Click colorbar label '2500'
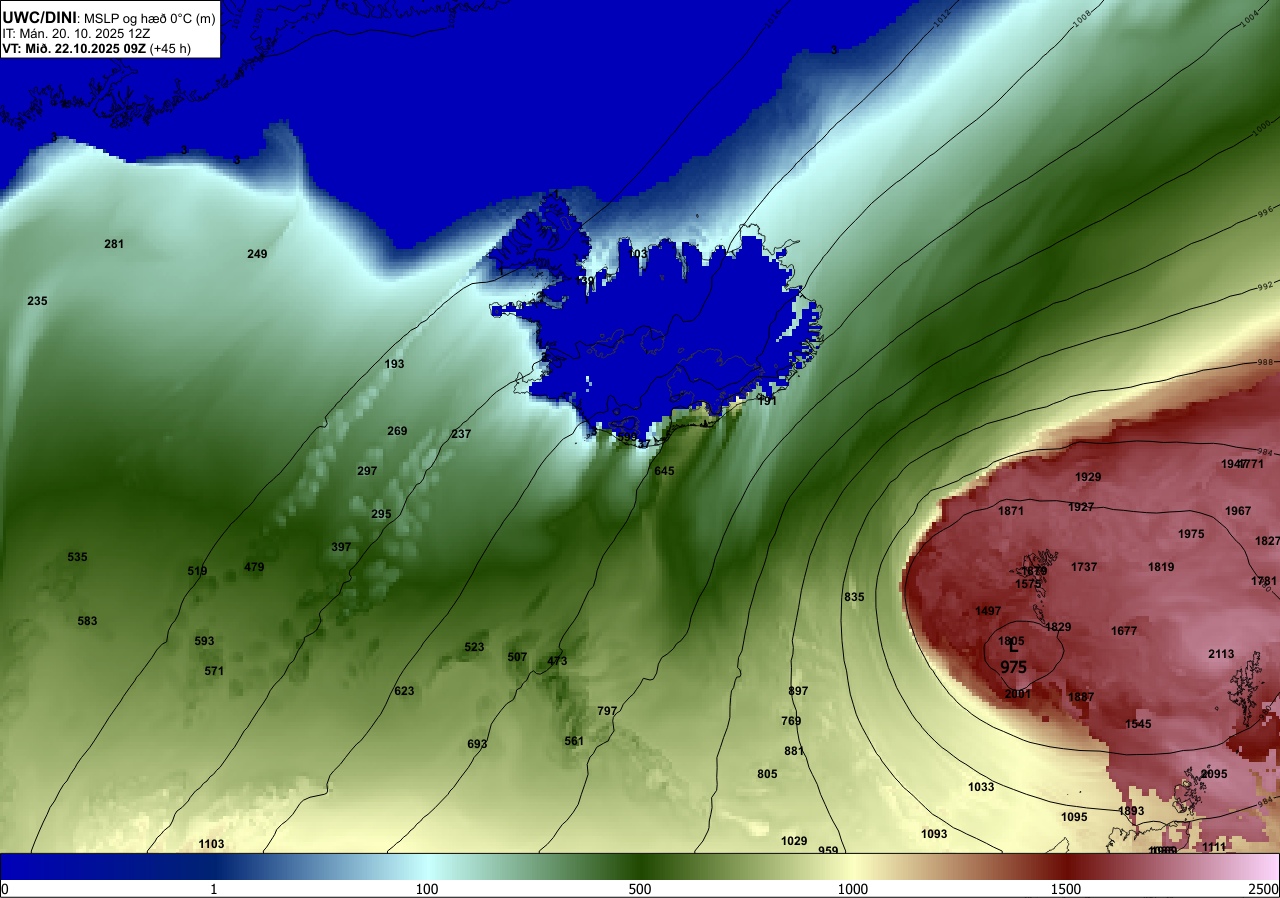This screenshot has width=1280, height=898. (x=1265, y=888)
